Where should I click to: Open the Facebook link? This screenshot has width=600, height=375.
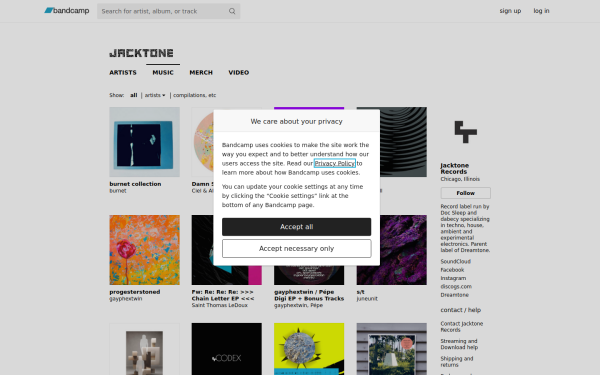[x=452, y=270]
